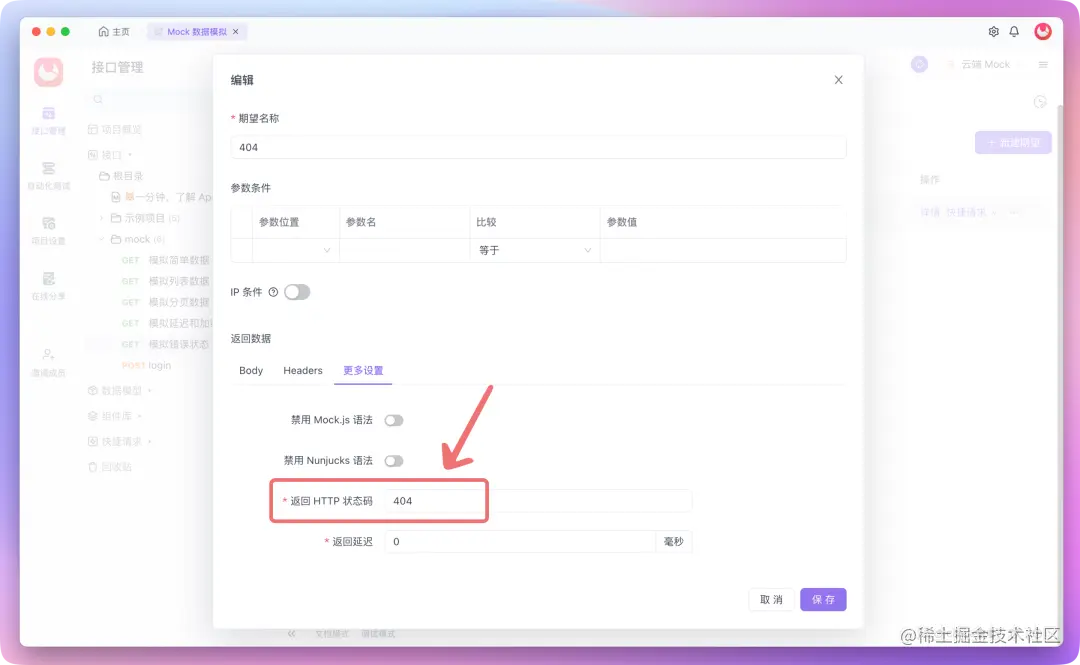
Task: Open 回收站 in the tree
Action: 110,467
